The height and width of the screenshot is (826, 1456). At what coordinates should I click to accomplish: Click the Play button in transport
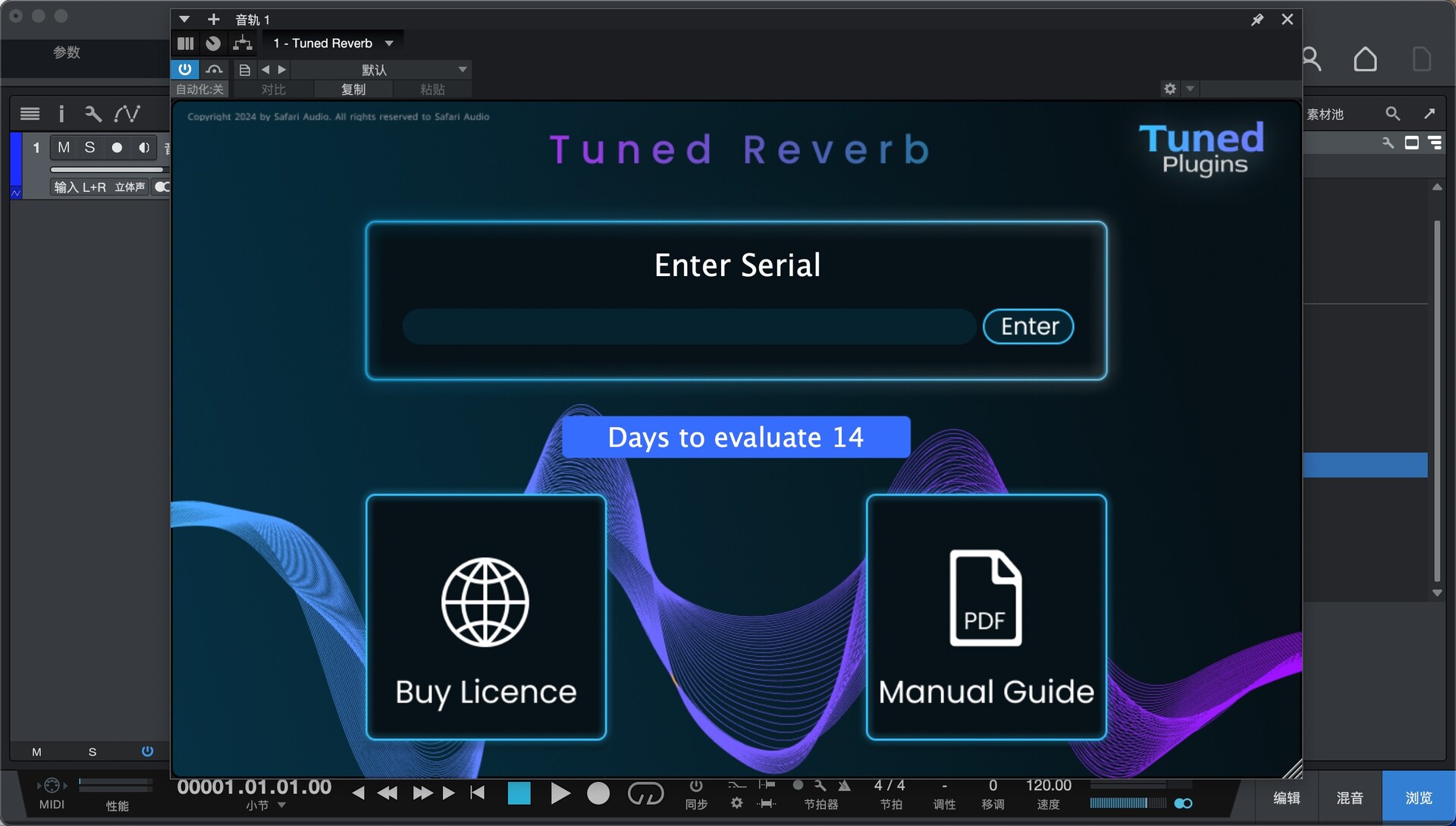click(560, 793)
